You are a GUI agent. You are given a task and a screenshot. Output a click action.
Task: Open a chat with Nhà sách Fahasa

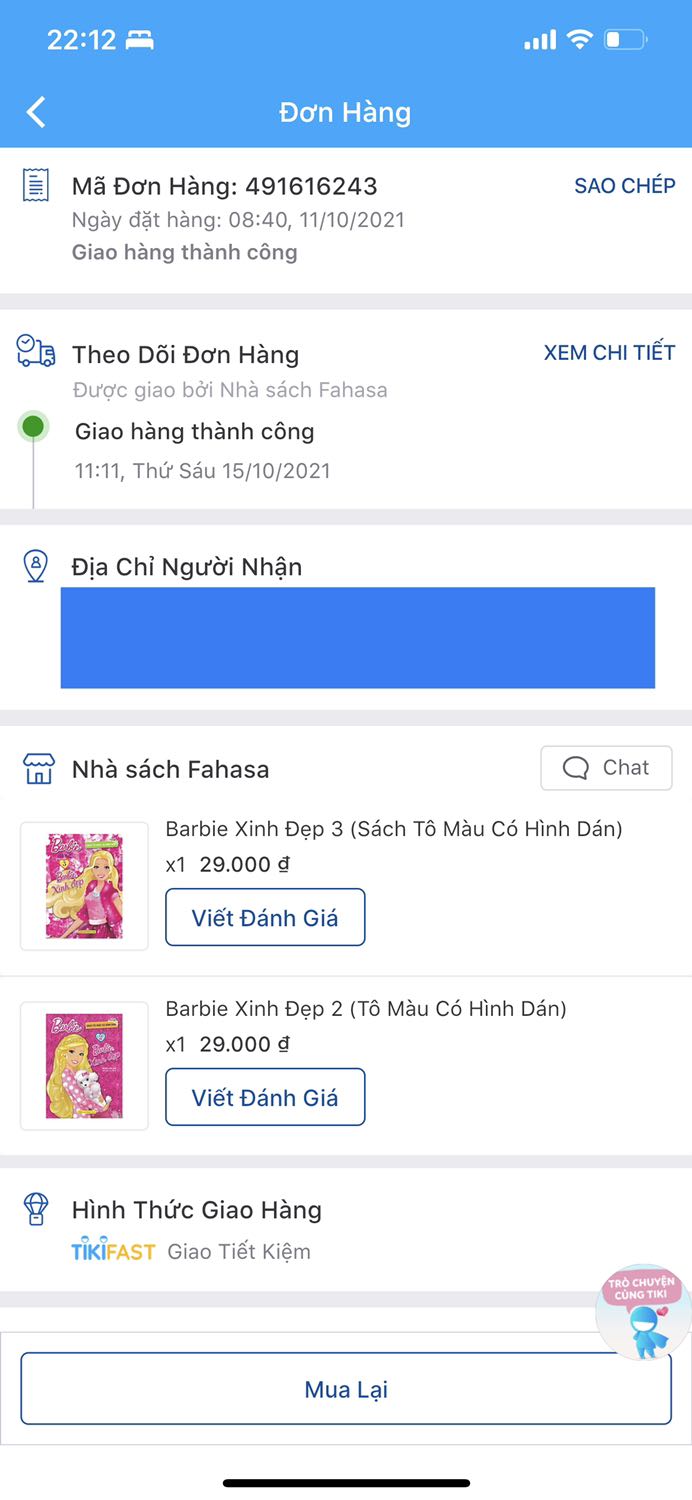pos(606,768)
